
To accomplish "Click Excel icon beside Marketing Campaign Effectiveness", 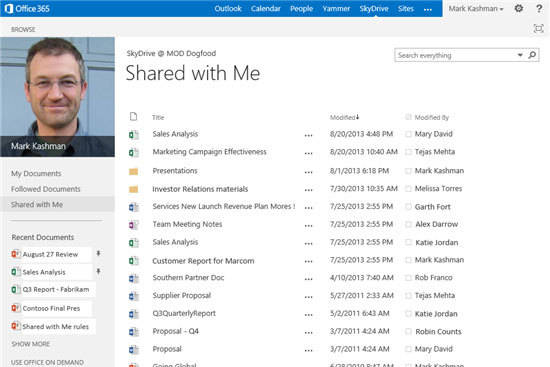I will [x=133, y=152].
